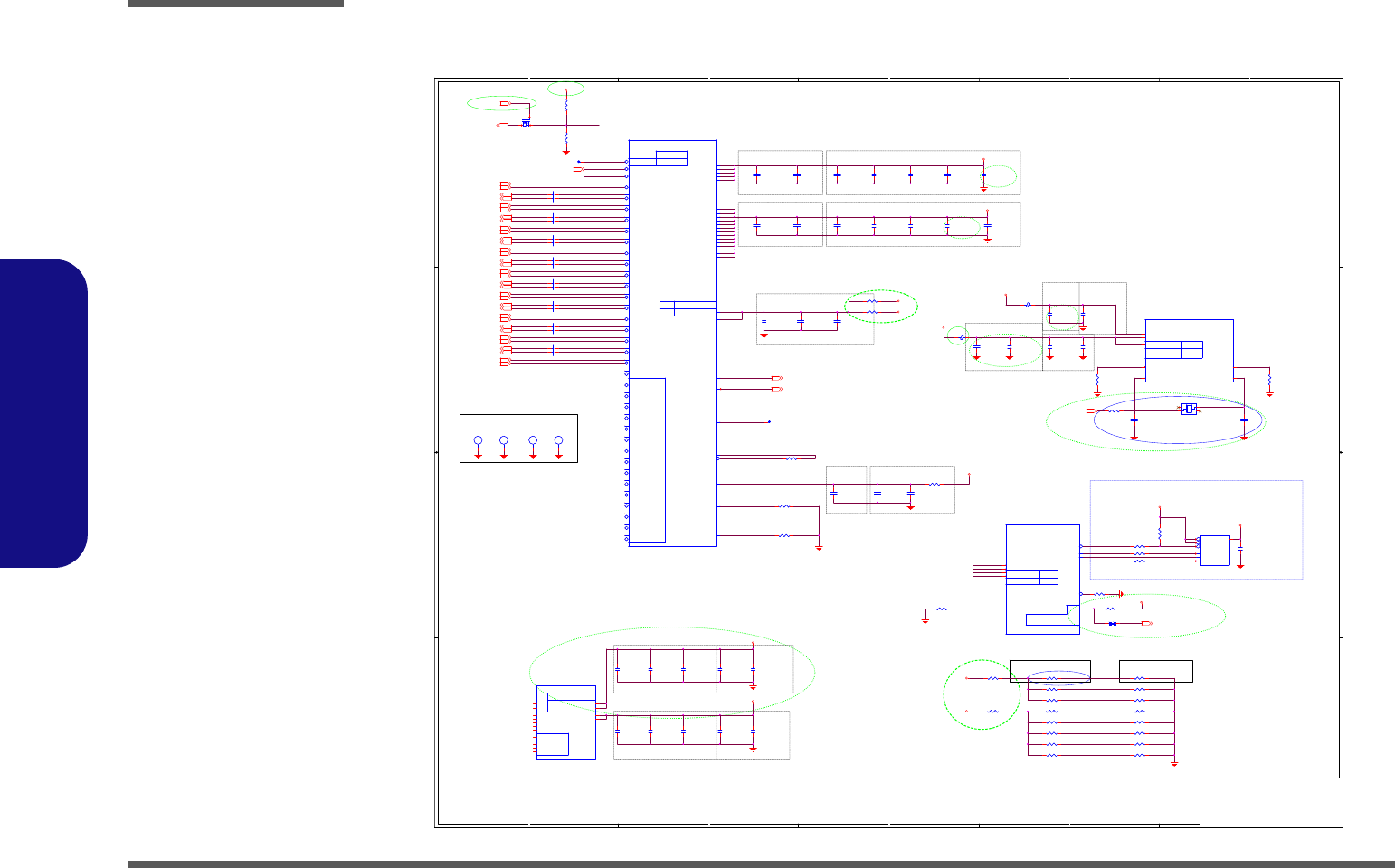
Task: Click the small transistor symbol near the top left
Action: tap(526, 124)
